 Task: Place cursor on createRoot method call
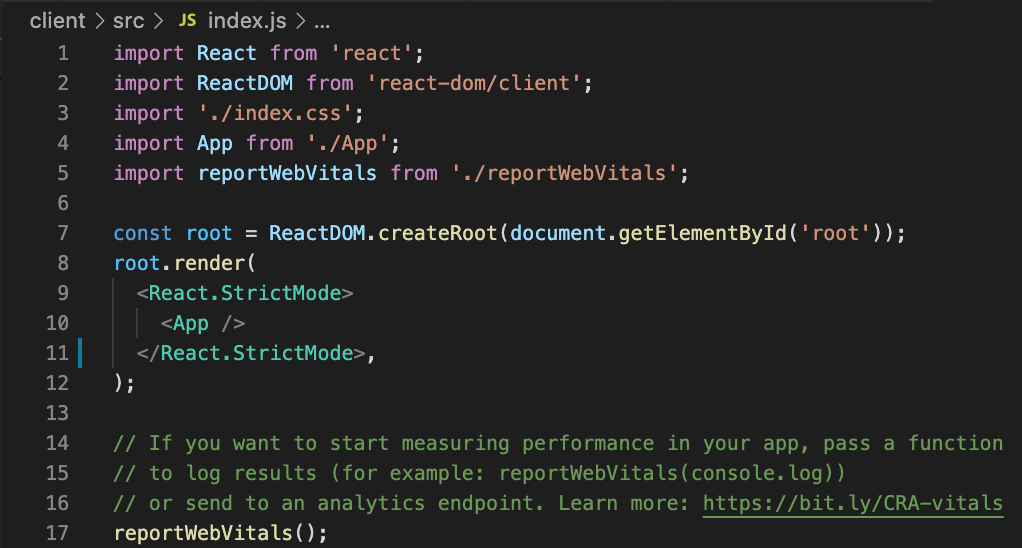[x=437, y=233]
